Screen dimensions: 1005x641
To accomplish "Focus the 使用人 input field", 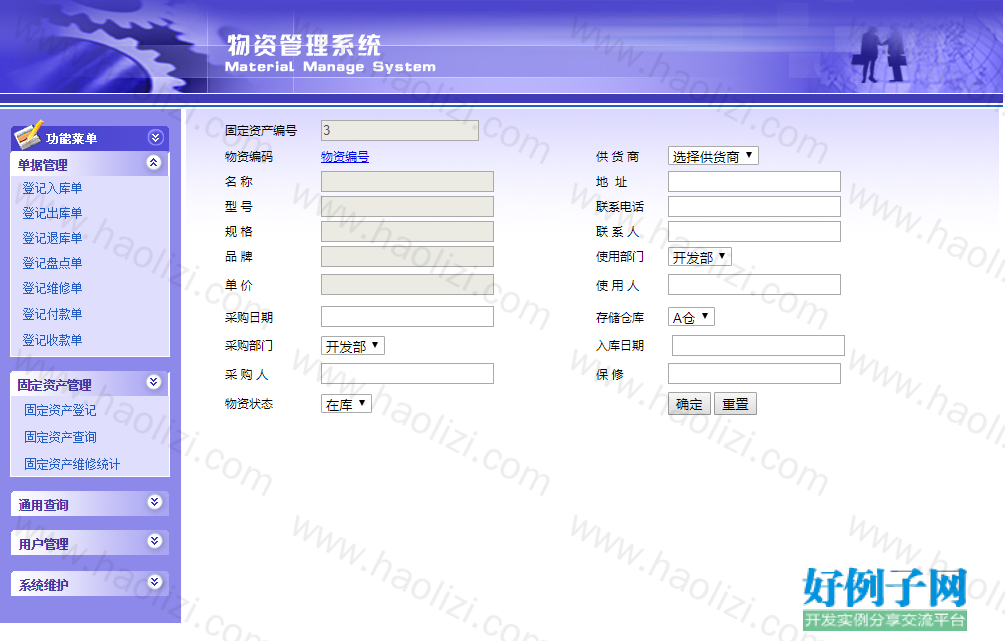I will 754,285.
